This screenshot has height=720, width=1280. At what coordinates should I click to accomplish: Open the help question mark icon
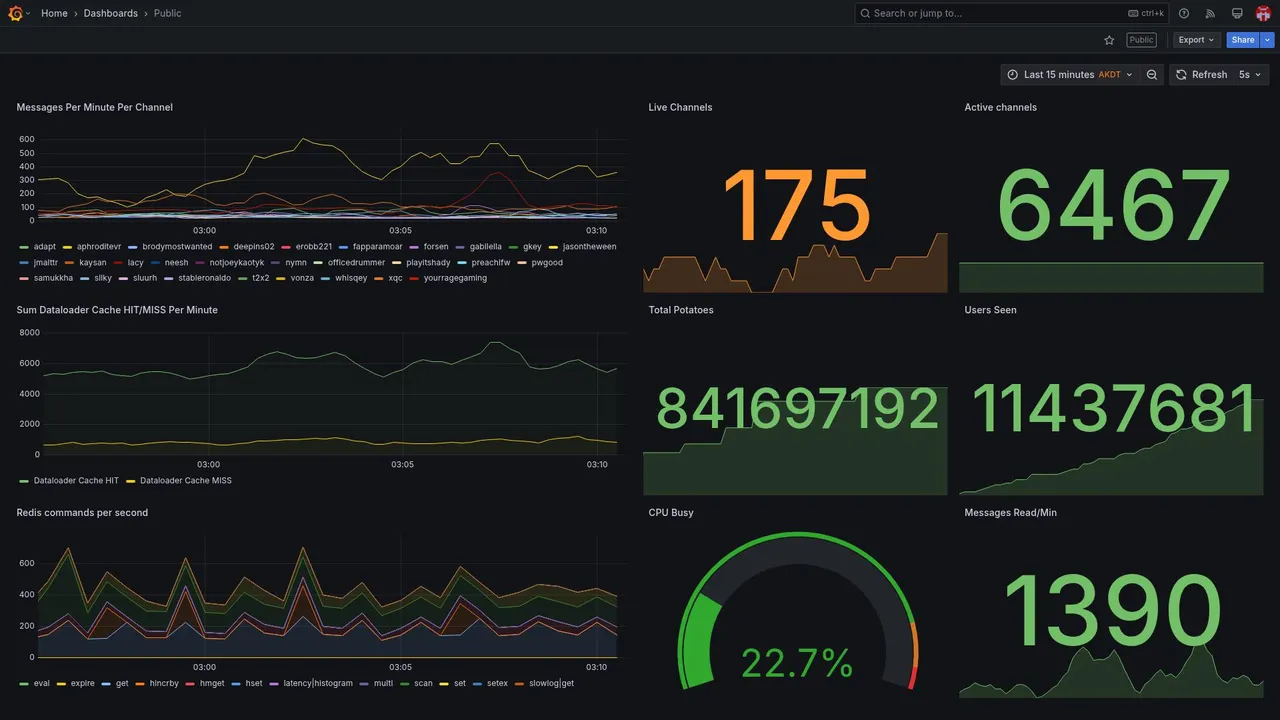pyautogui.click(x=1184, y=13)
